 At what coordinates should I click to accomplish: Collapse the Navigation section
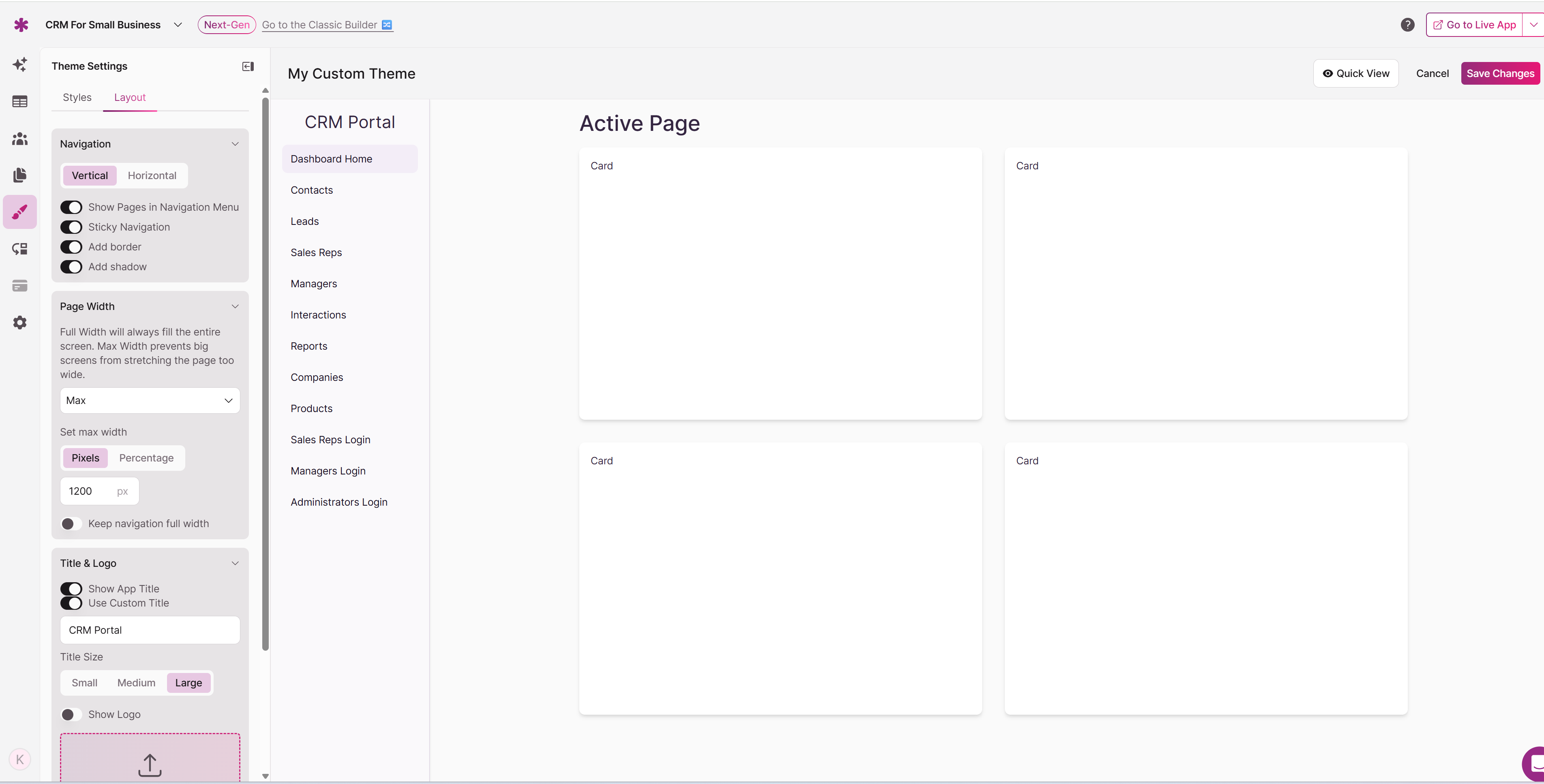coord(235,144)
